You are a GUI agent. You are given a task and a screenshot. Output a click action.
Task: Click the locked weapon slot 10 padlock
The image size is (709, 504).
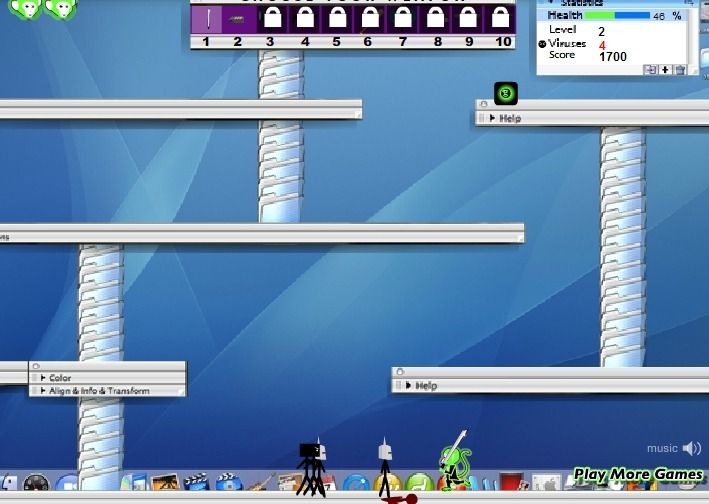click(x=501, y=18)
